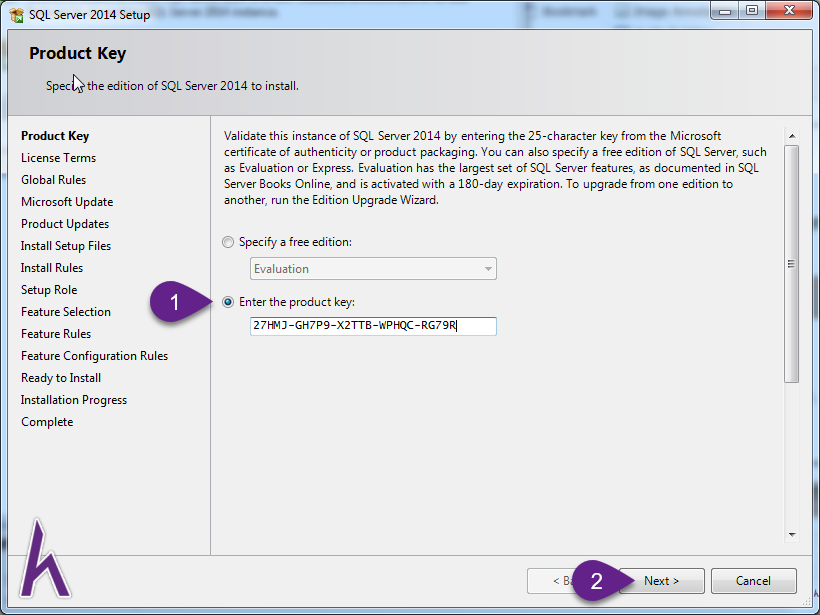Click the 'SQL Server 2014 Setup' window title
The height and width of the screenshot is (615, 820).
(89, 15)
